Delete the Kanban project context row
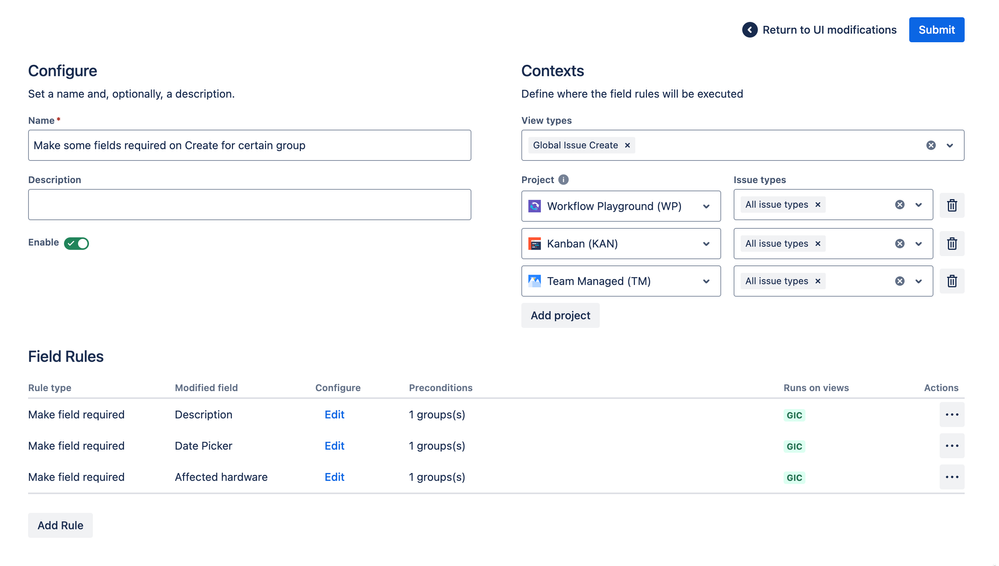 [x=951, y=244]
